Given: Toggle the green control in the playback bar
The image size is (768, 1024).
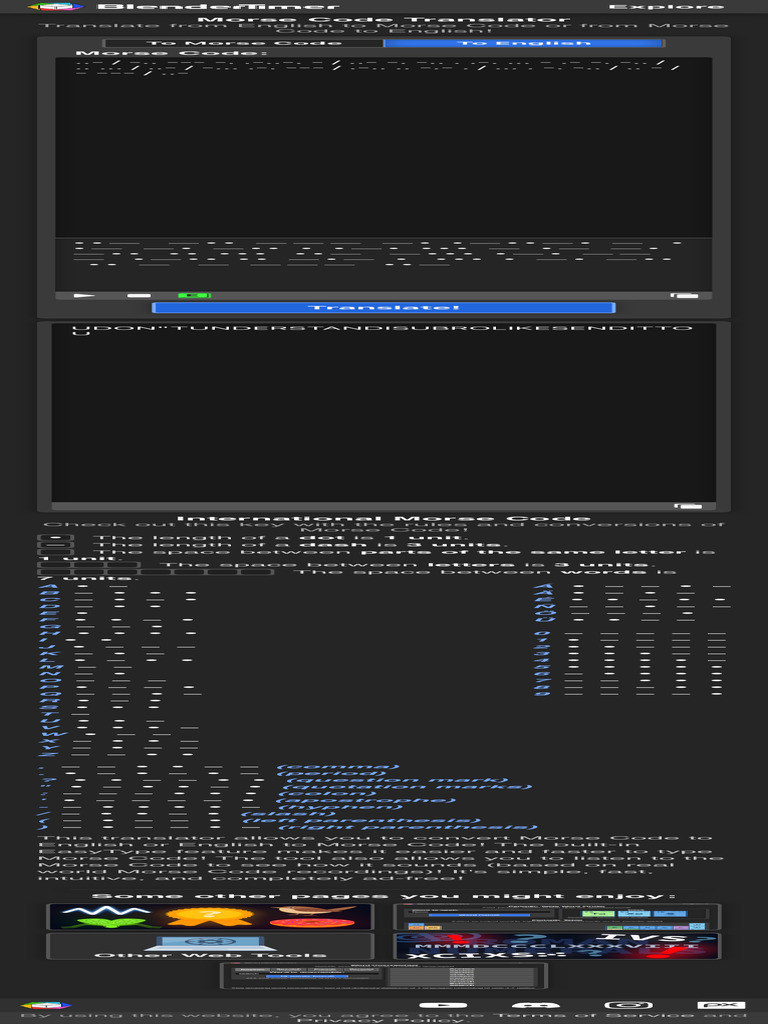Looking at the screenshot, I should point(194,296).
